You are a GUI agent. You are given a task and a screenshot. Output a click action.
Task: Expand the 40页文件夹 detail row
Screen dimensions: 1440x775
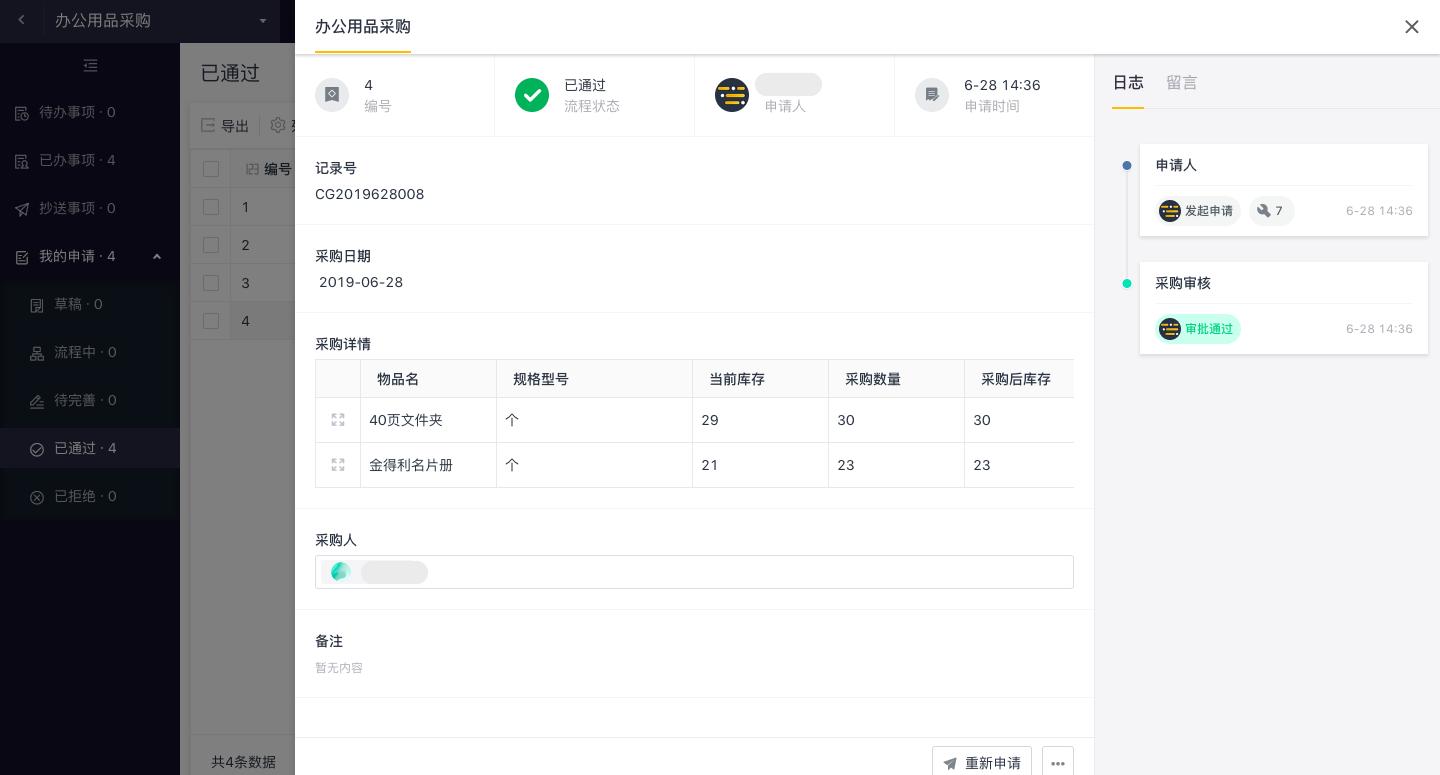338,420
